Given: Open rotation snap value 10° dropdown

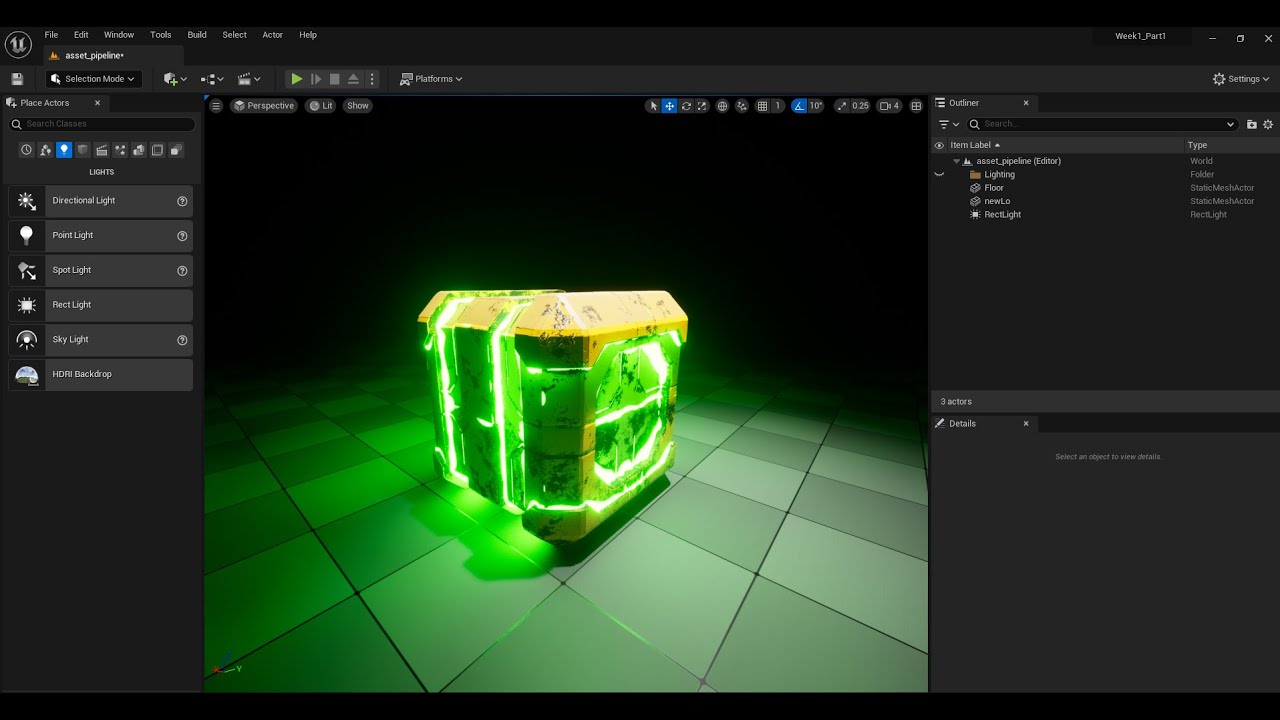Looking at the screenshot, I should click(x=816, y=106).
